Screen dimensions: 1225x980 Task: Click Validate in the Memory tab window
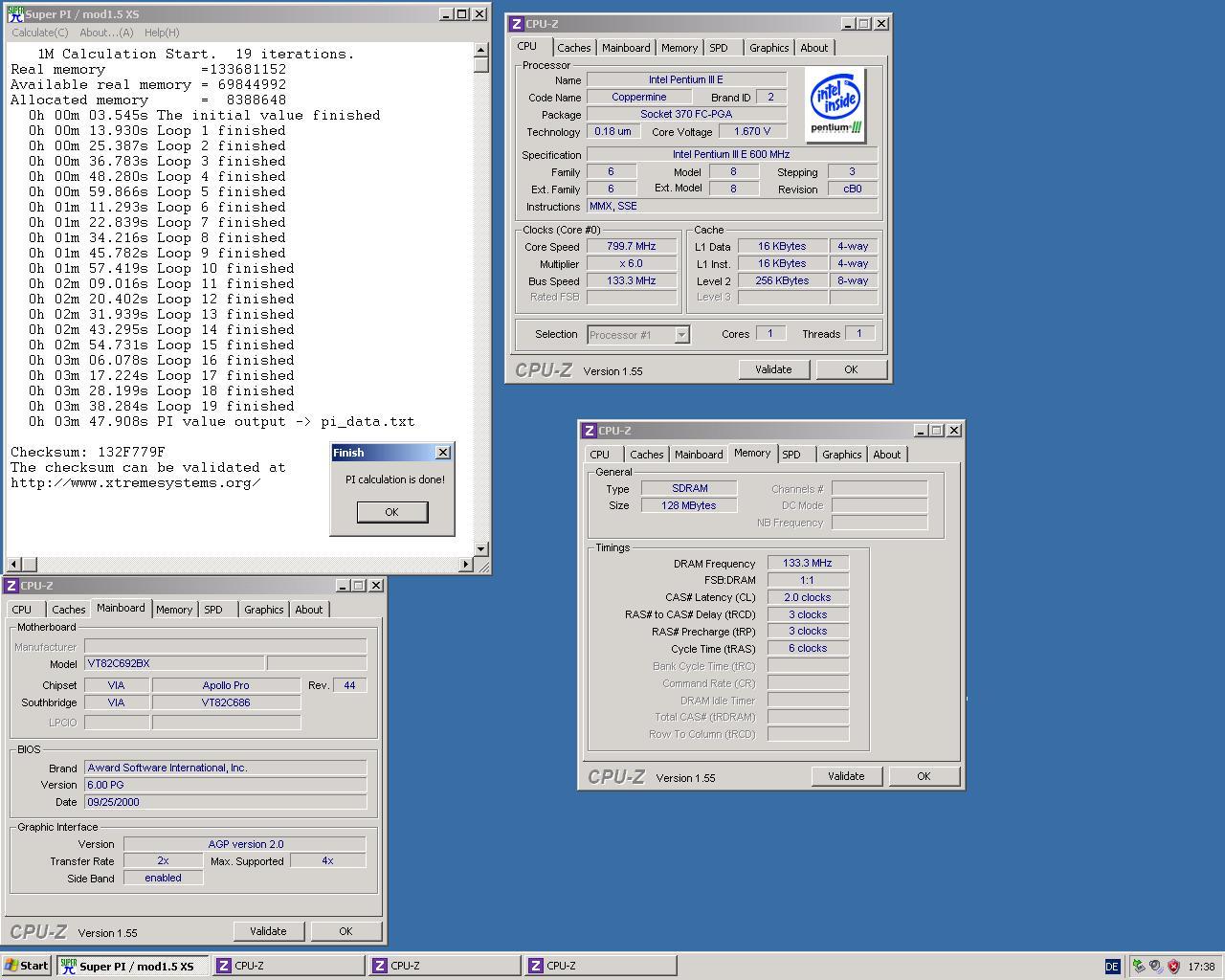[x=846, y=776]
